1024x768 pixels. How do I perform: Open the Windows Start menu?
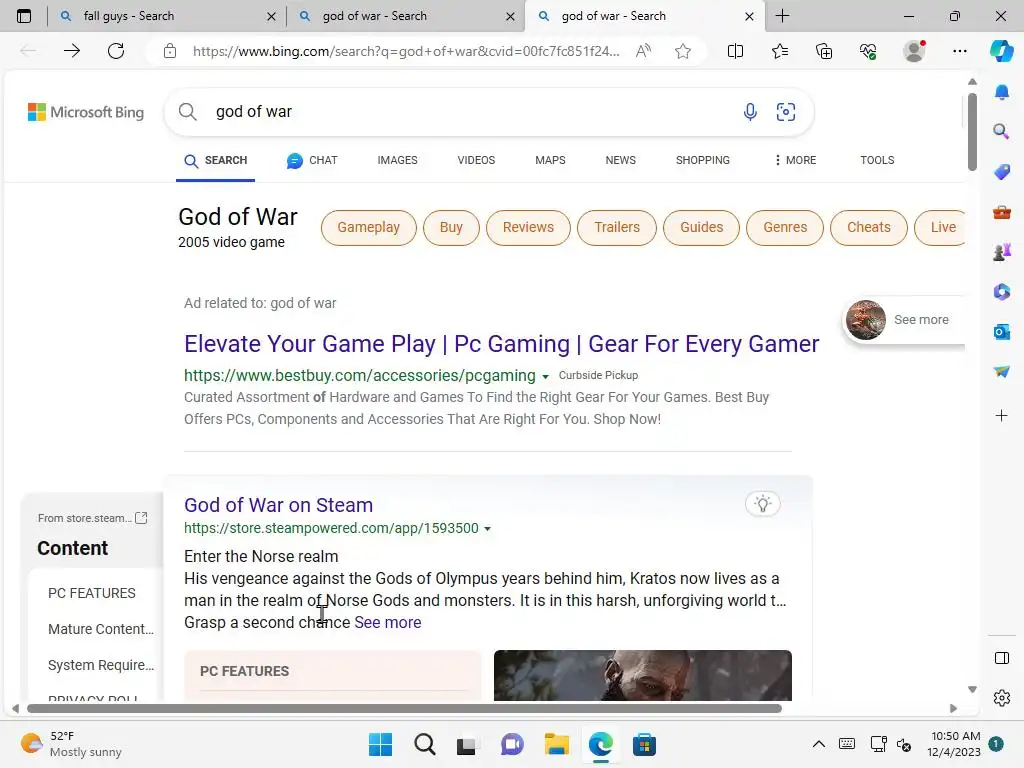(x=381, y=744)
